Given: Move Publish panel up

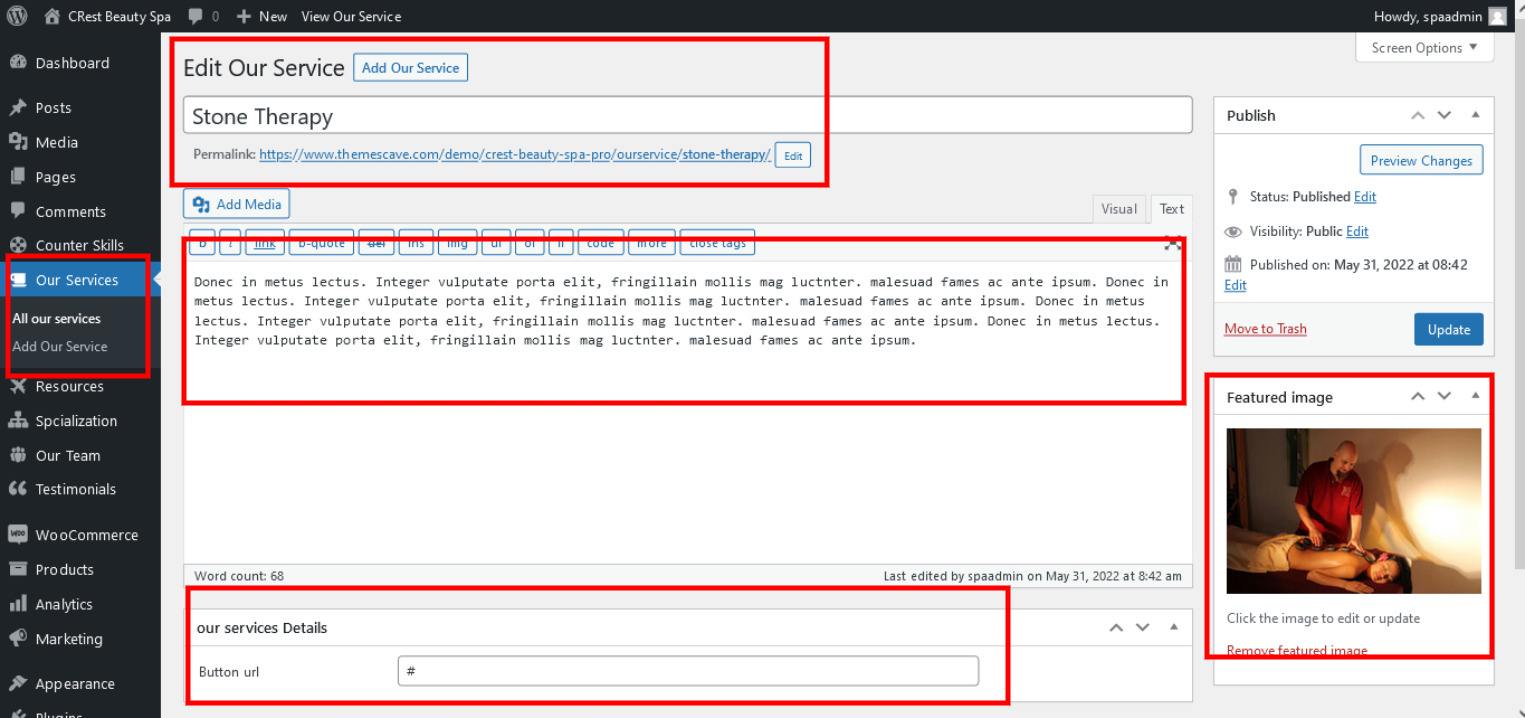Looking at the screenshot, I should click(1418, 115).
